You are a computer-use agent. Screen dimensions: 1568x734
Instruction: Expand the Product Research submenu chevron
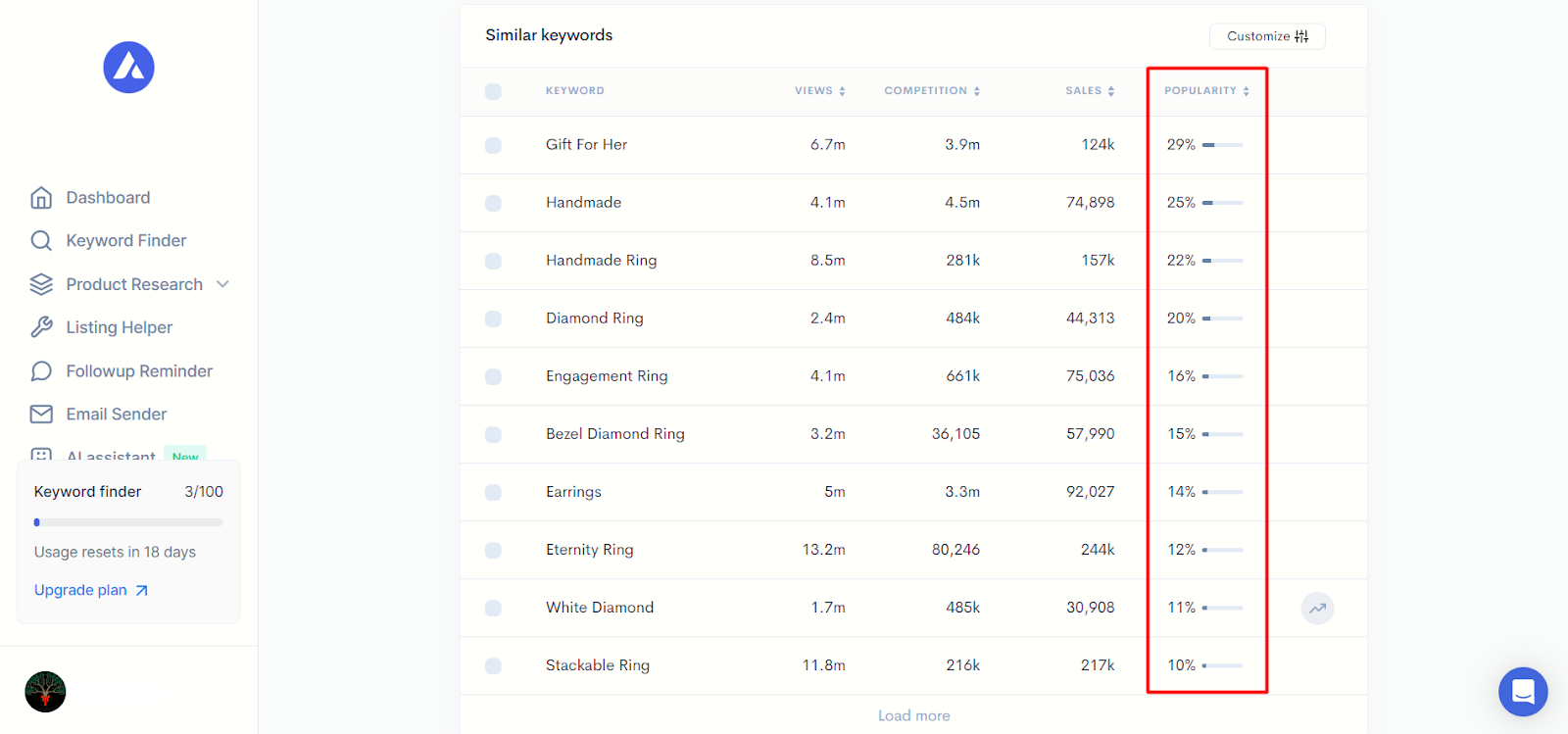point(222,284)
